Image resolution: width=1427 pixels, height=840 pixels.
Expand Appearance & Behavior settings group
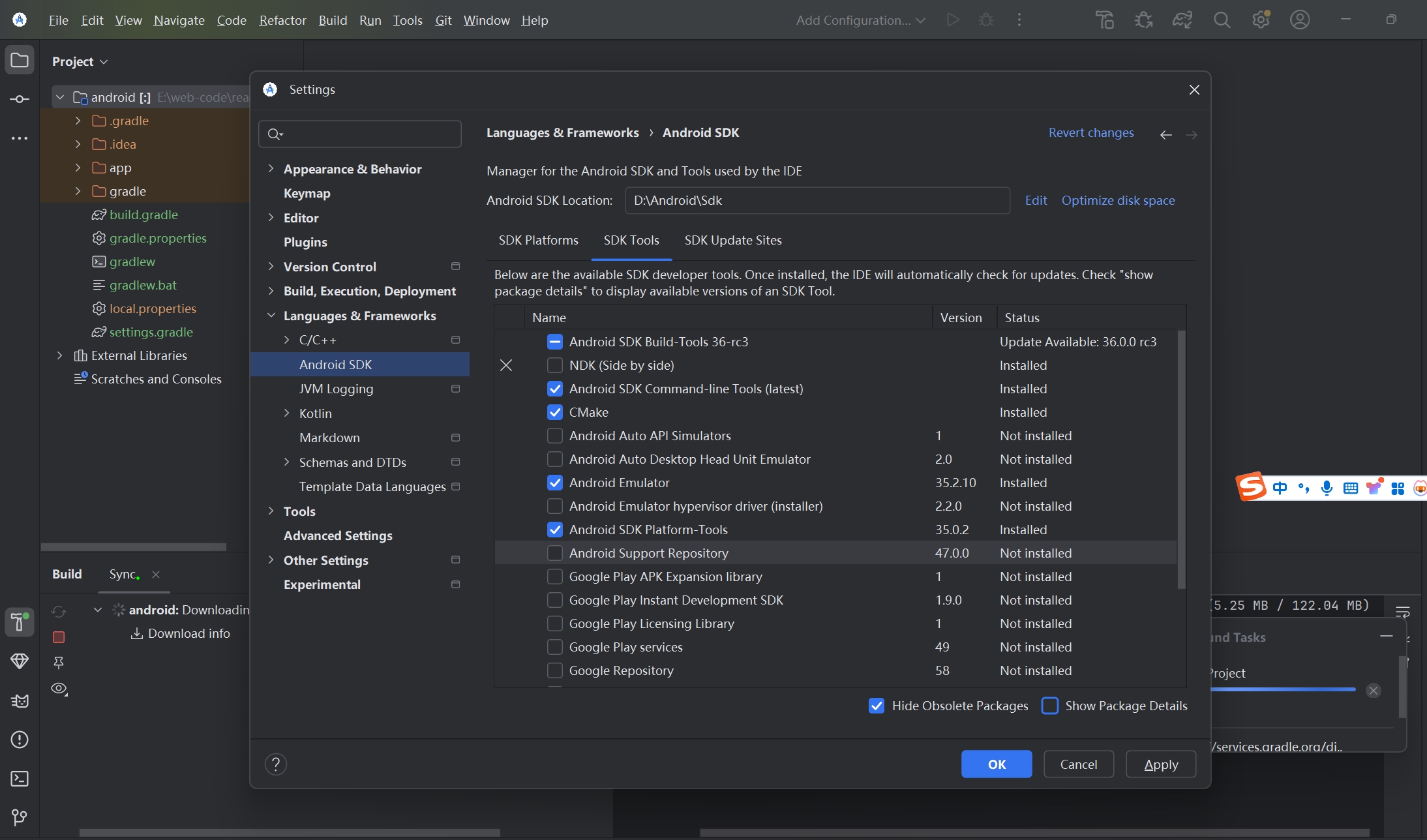tap(271, 169)
